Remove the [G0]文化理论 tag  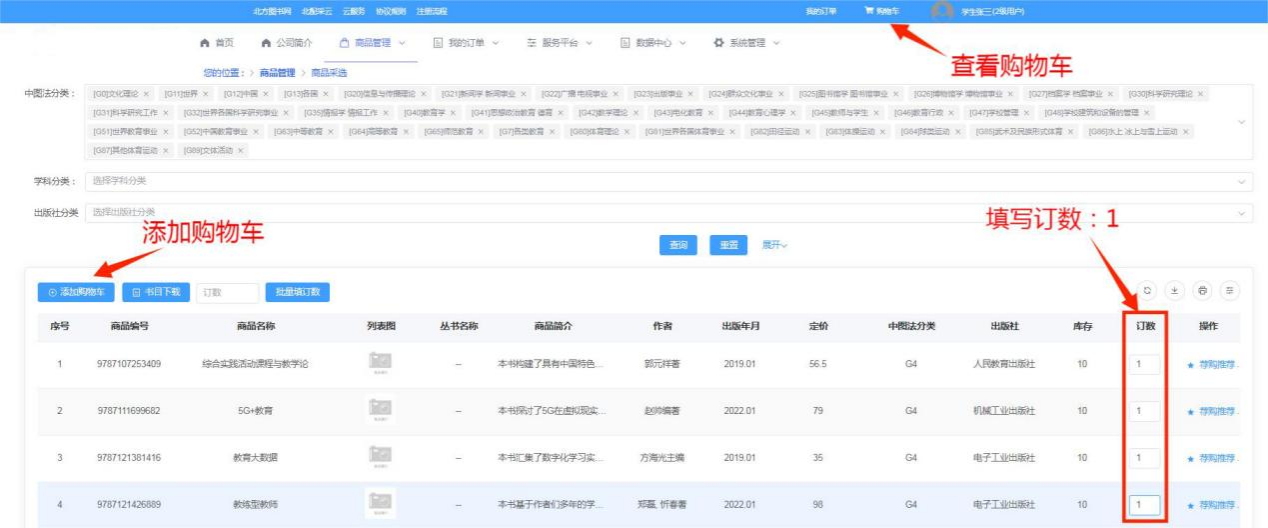pos(146,94)
